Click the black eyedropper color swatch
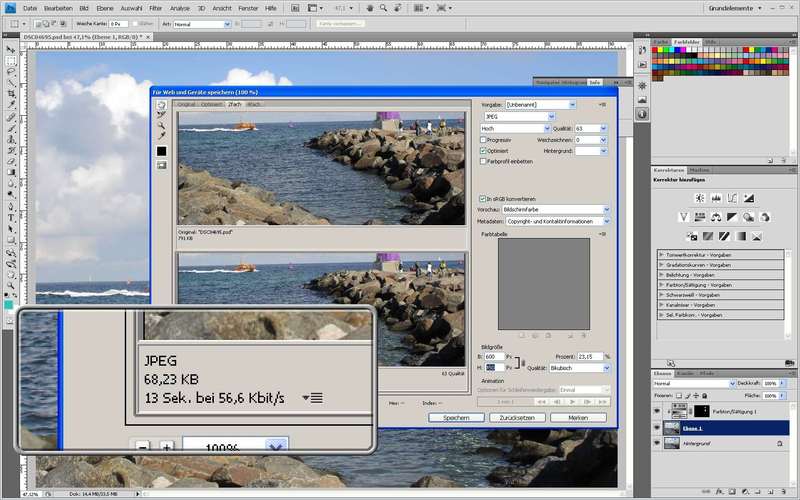 coord(161,151)
